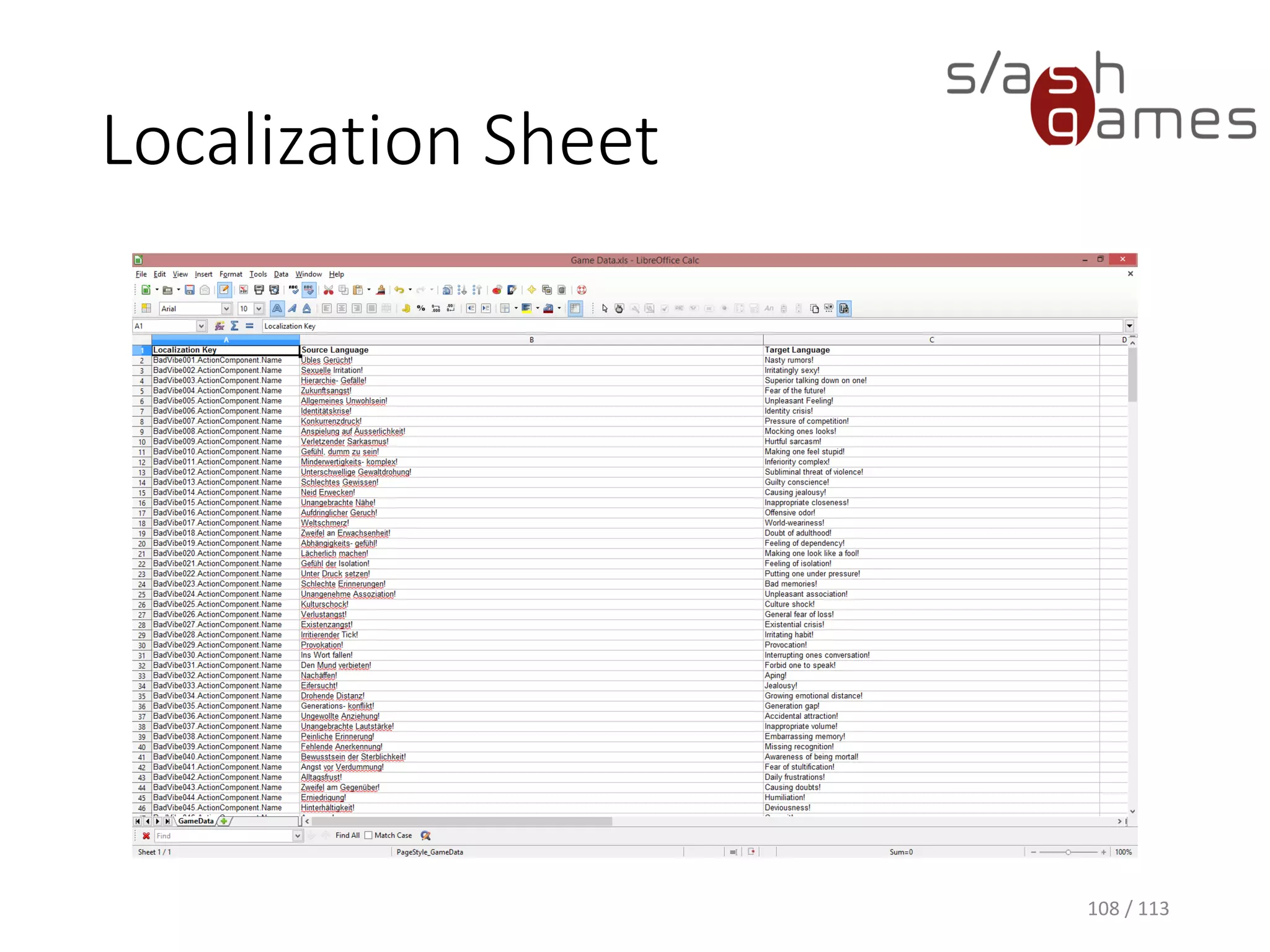The image size is (1270, 952).
Task: Apply Currency number format
Action: pyautogui.click(x=406, y=309)
